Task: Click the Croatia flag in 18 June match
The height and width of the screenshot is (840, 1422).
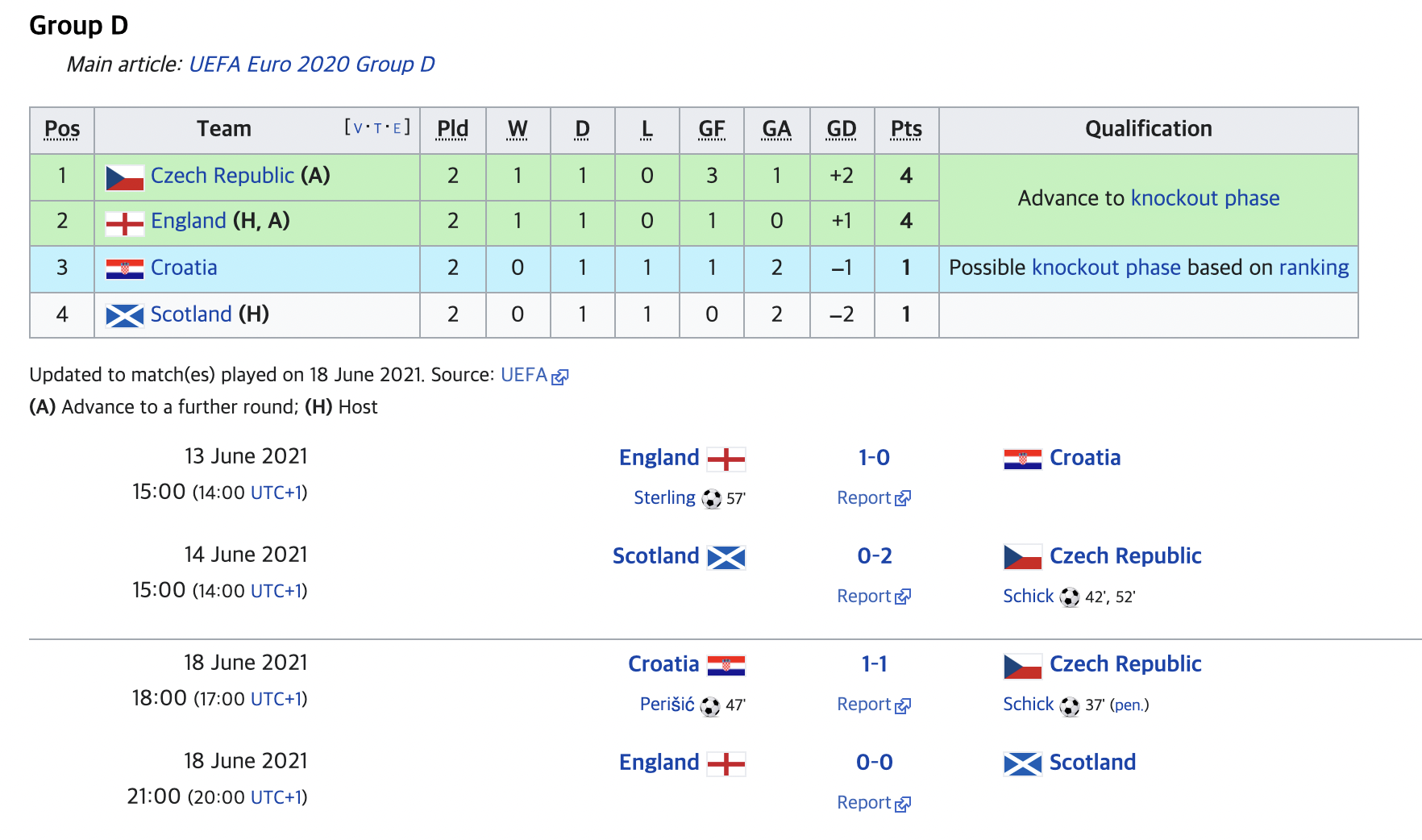Action: click(x=726, y=665)
